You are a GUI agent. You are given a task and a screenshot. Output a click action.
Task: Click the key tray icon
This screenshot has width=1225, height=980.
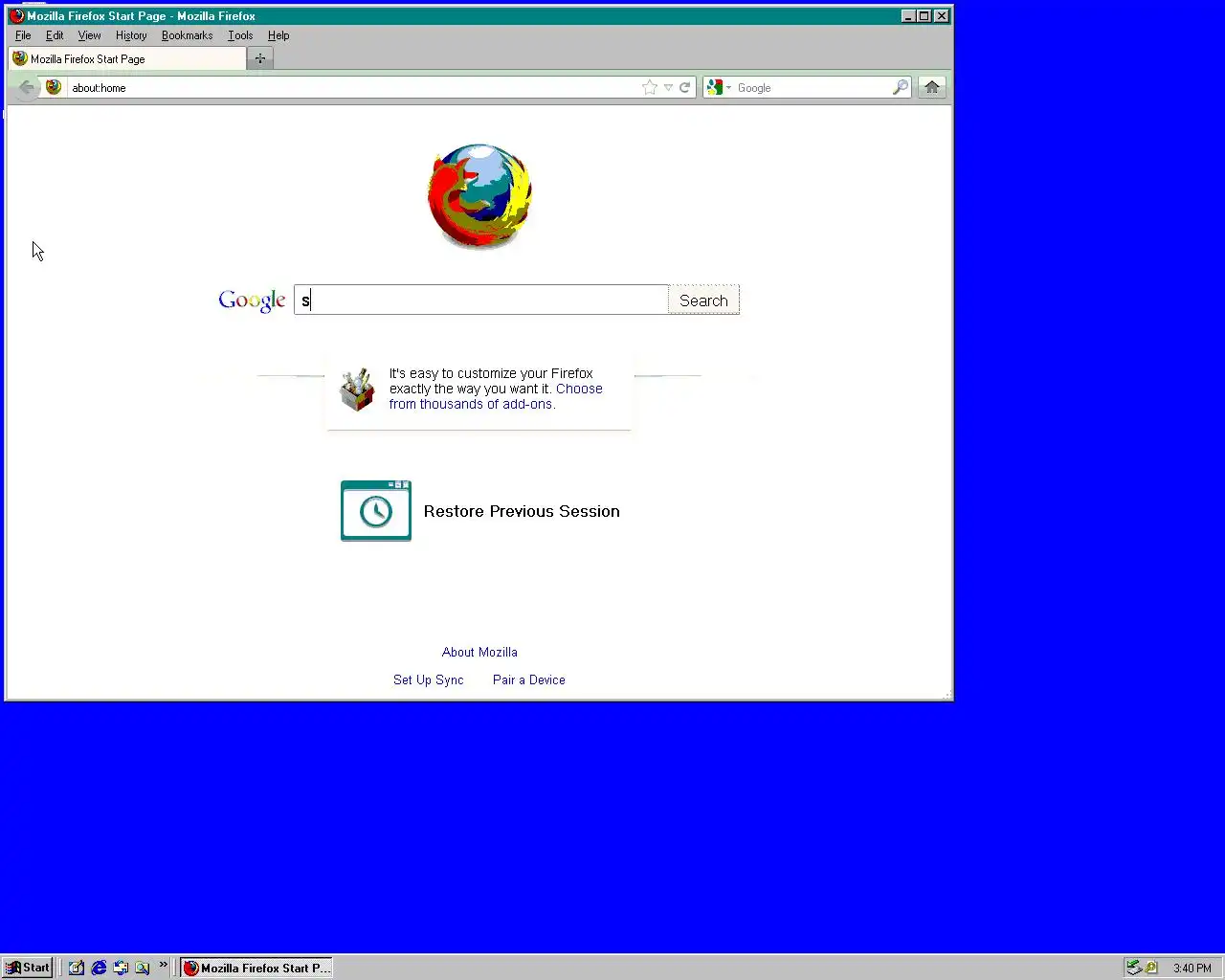[1151, 968]
